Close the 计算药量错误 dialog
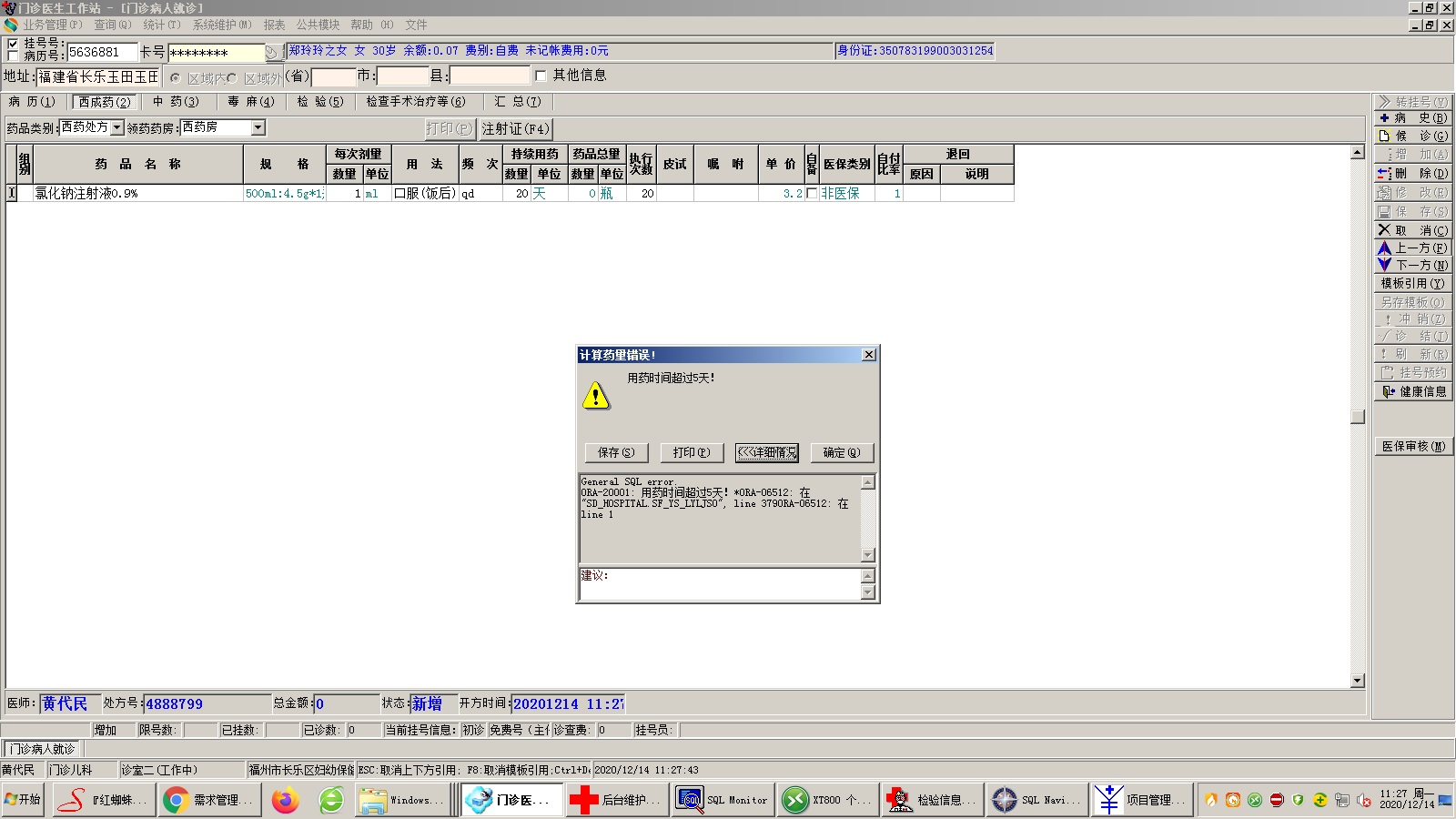The image size is (1456, 819). coord(869,355)
